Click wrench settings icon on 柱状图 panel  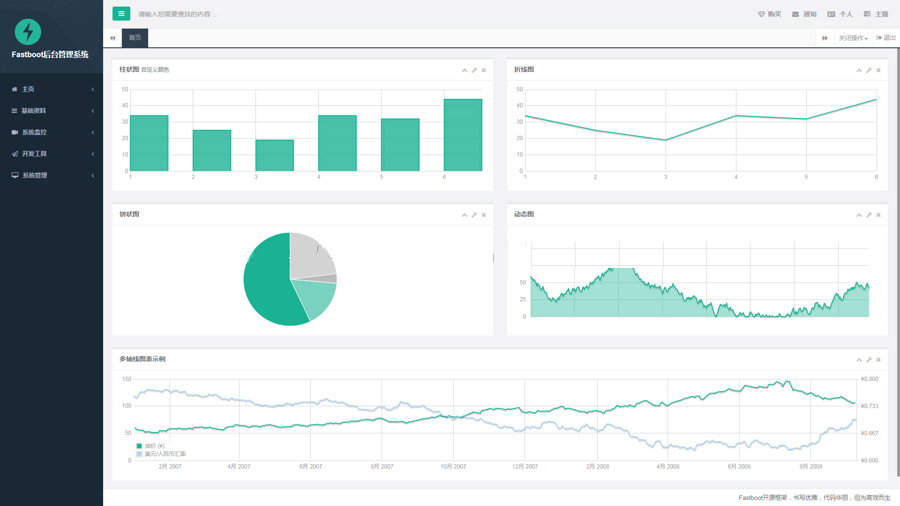pyautogui.click(x=474, y=70)
